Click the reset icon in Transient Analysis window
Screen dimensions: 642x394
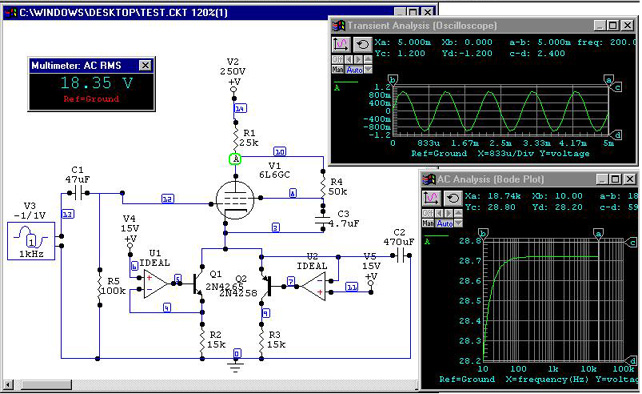click(x=362, y=44)
